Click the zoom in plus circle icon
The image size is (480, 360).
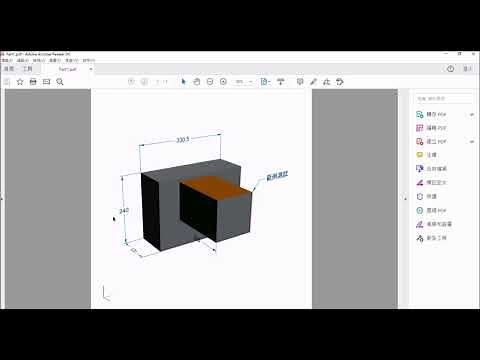[223, 82]
